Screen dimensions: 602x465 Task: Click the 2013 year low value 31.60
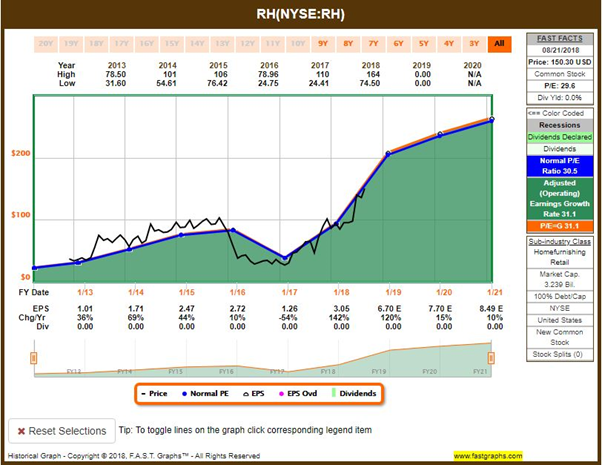coord(116,83)
